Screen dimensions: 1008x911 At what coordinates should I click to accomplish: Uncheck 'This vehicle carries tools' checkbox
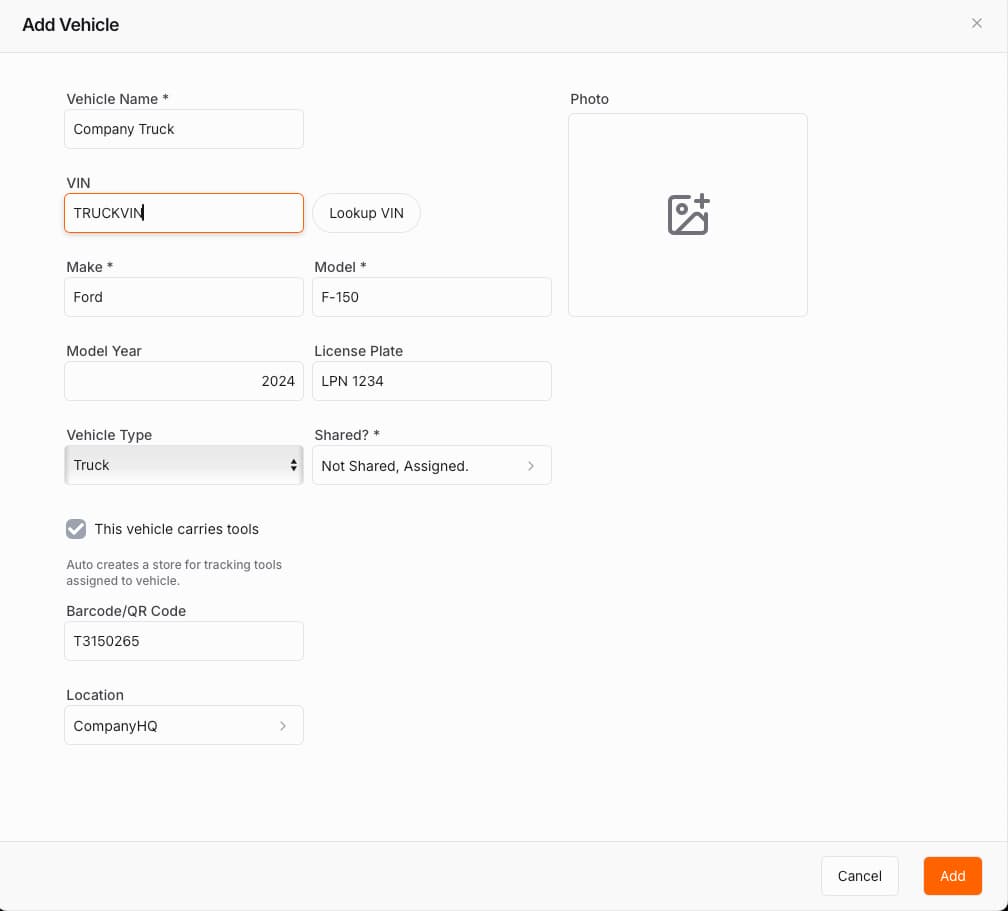(76, 529)
